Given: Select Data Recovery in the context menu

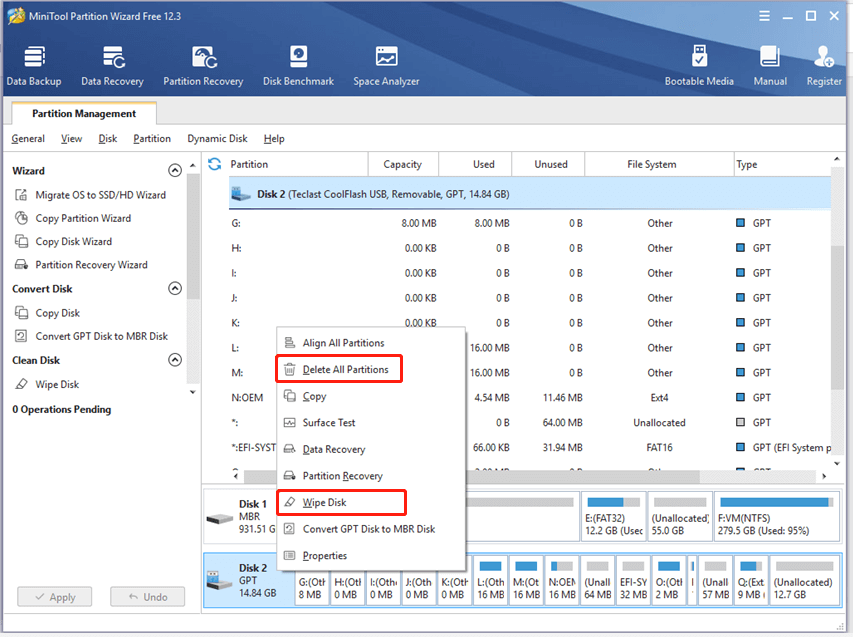Looking at the screenshot, I should click(371, 449).
